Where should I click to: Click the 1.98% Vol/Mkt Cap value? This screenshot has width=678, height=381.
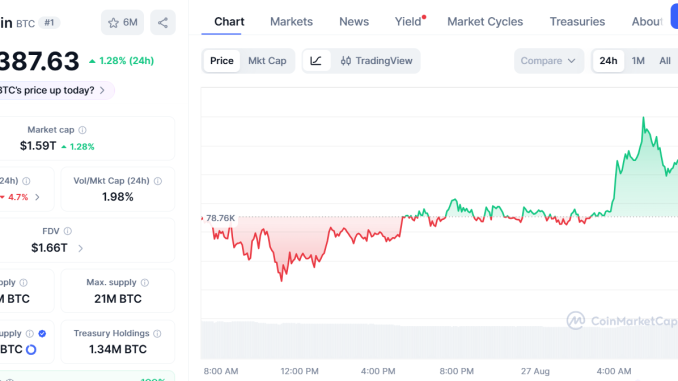point(118,197)
